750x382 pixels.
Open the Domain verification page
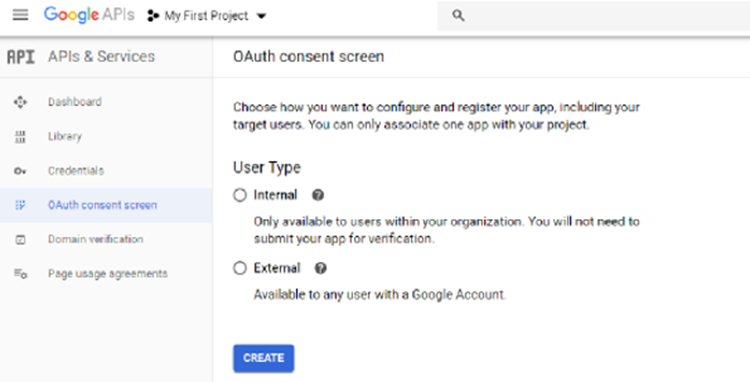pos(96,239)
